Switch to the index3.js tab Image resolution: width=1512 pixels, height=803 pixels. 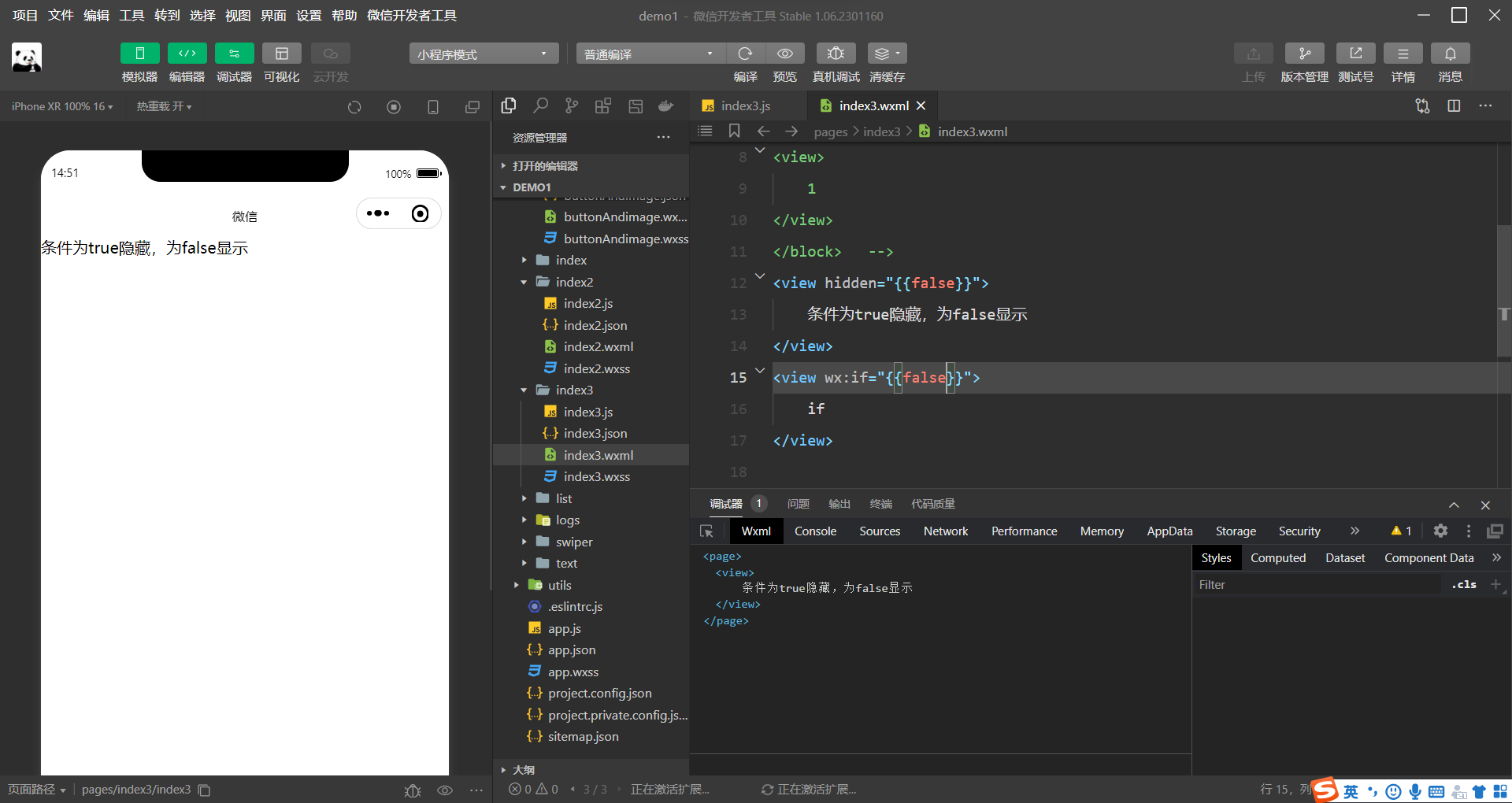coord(746,105)
